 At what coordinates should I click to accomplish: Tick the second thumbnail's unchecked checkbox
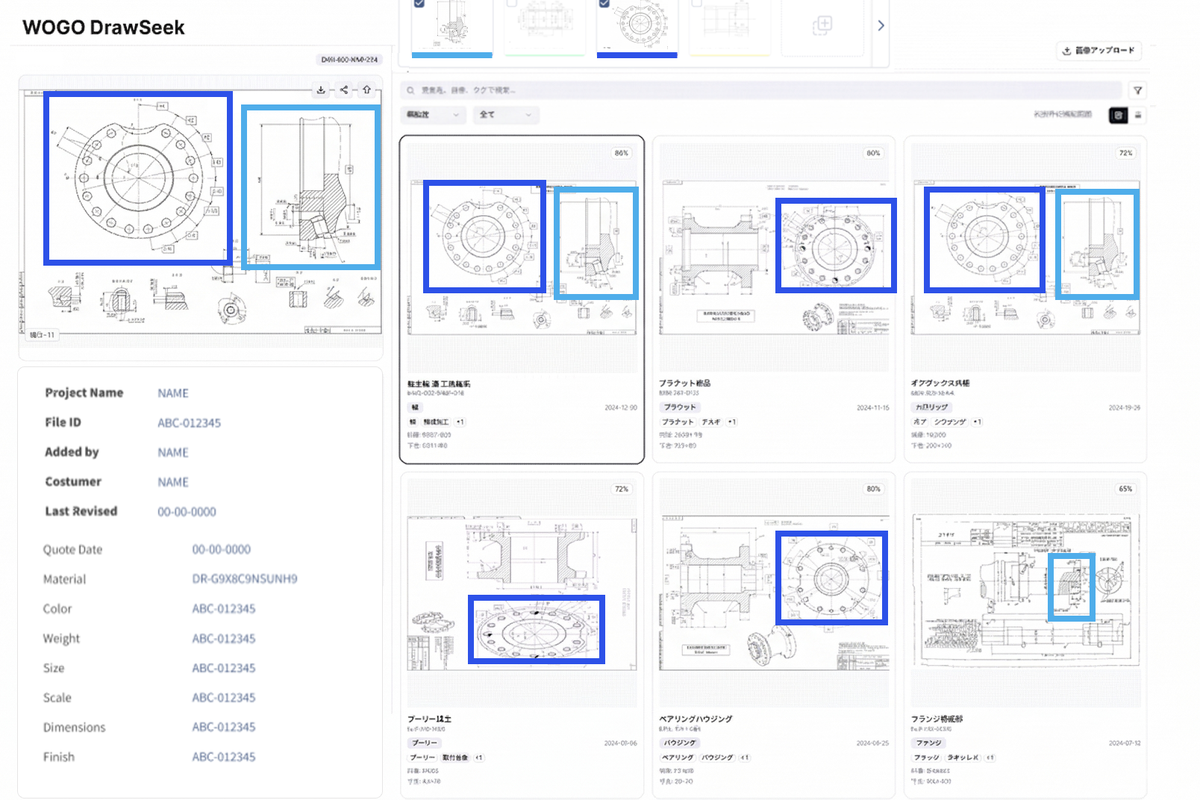click(x=513, y=4)
